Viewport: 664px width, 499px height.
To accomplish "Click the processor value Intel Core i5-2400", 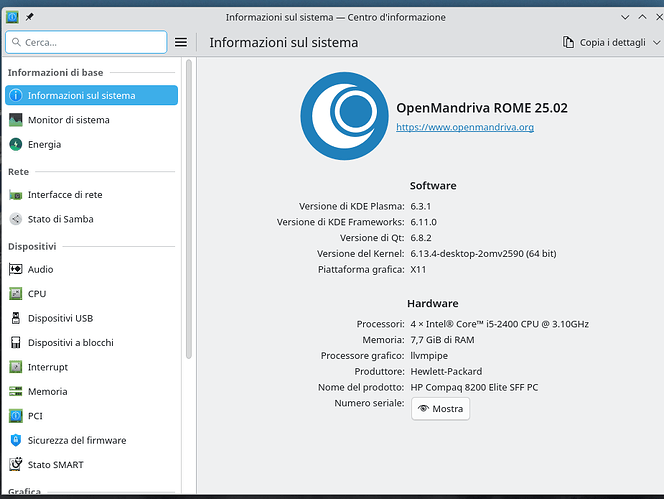I will pos(499,324).
